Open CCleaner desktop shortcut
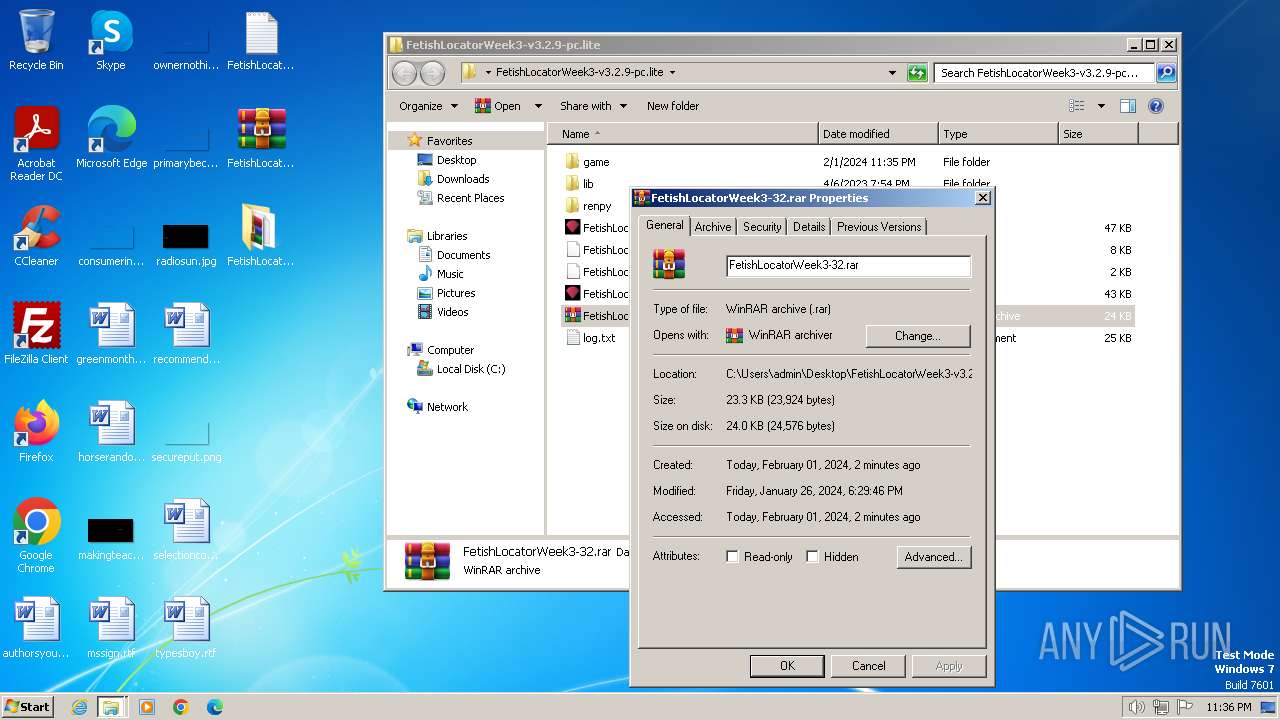 pos(36,236)
